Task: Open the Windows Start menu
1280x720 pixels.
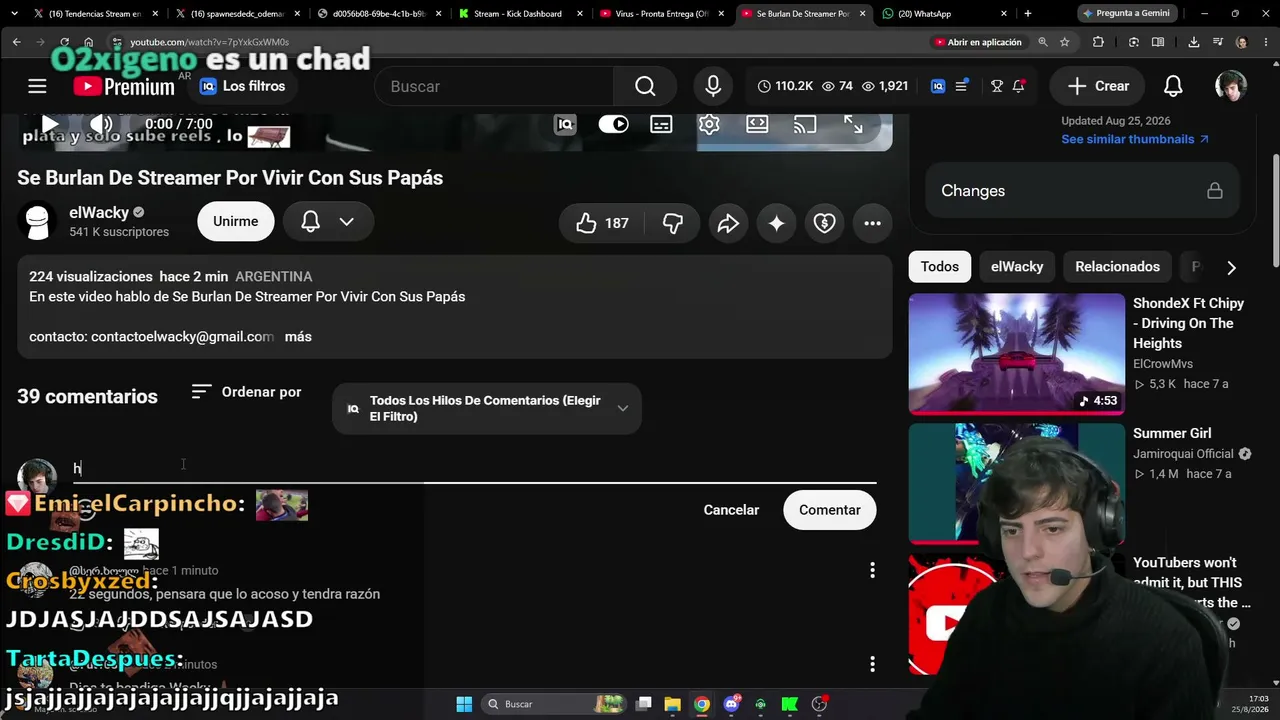Action: 464,704
